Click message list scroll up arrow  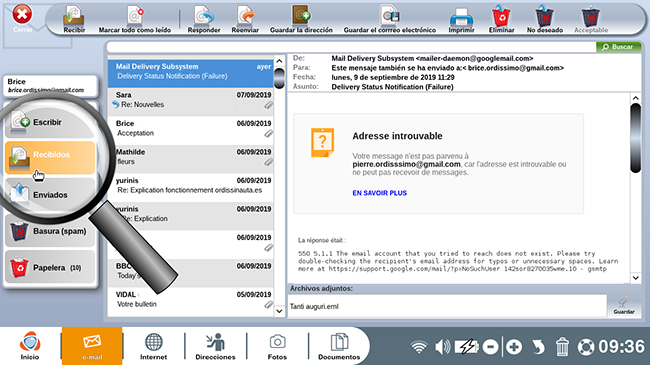[x=279, y=61]
